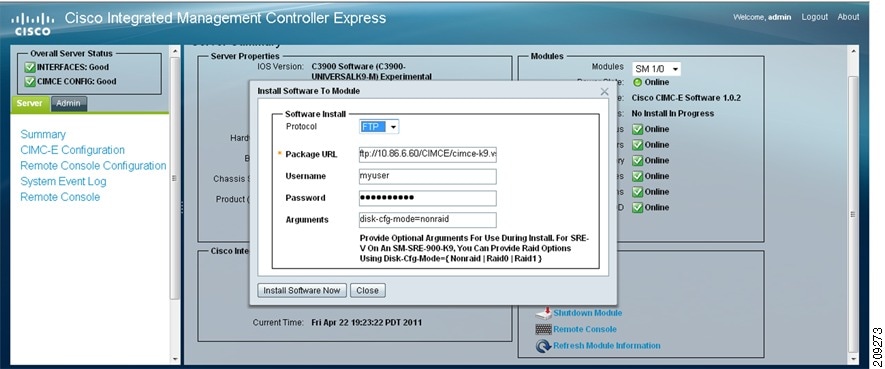Viewport: 885px width, 369px height.
Task: Click the Close button in dialog
Action: pyautogui.click(x=367, y=291)
